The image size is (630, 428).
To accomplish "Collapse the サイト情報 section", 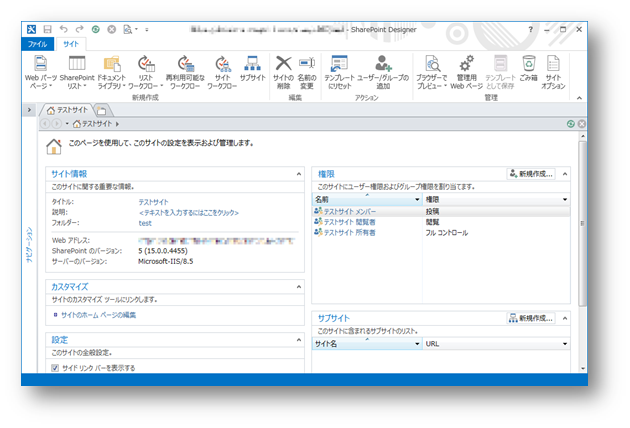I will coord(298,174).
